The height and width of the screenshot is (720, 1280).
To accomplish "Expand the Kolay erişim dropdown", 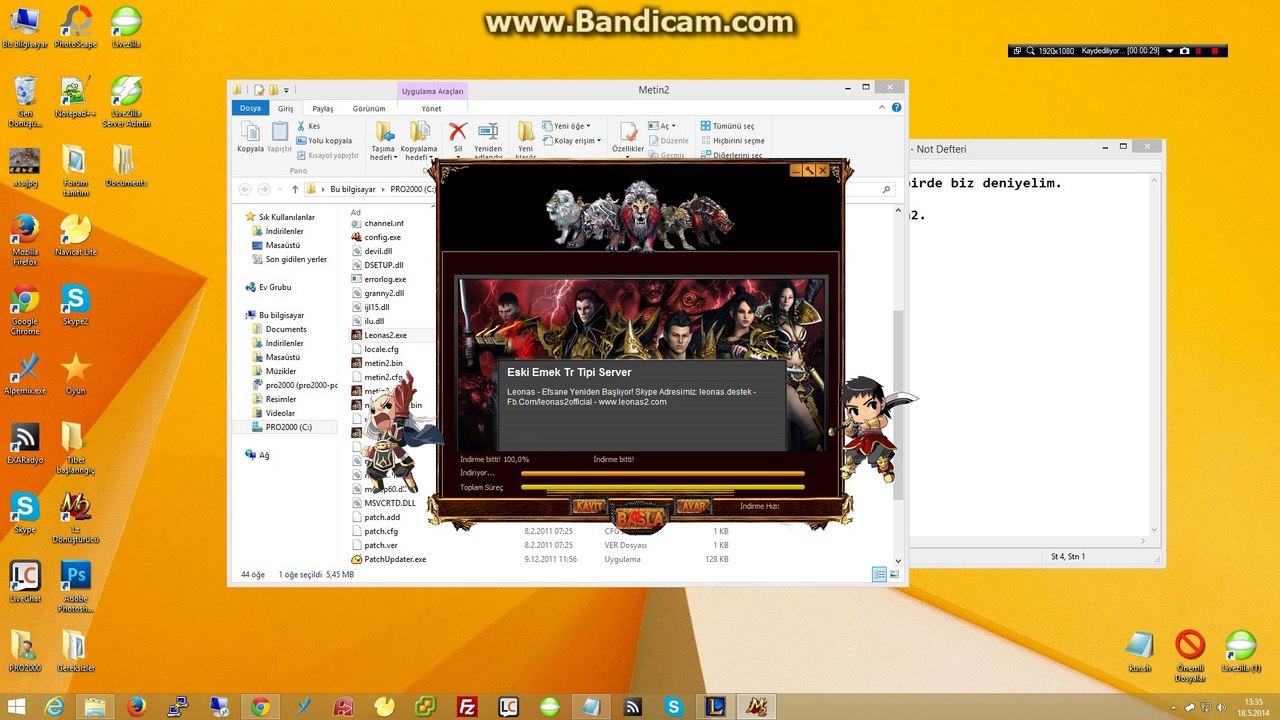I will [x=572, y=141].
